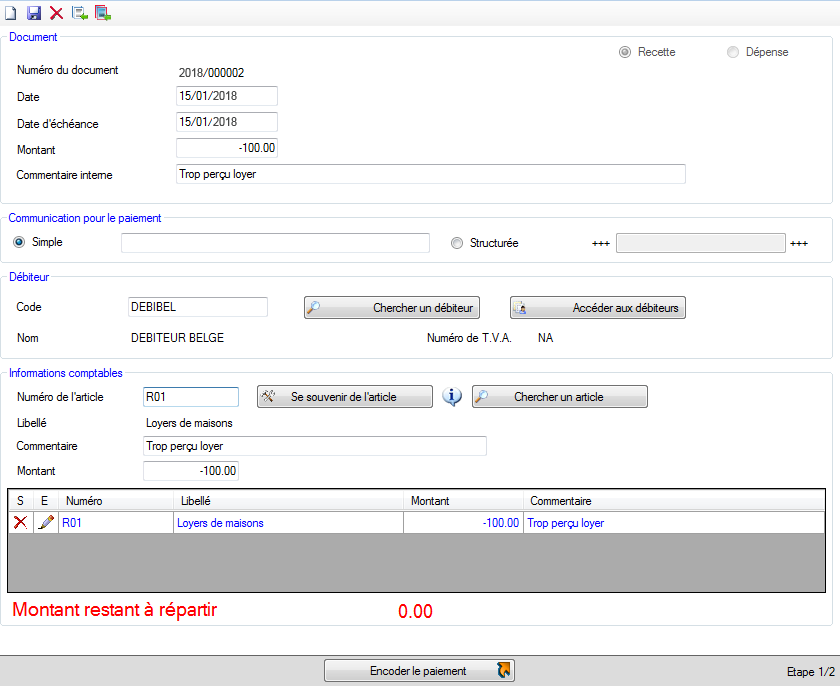
Task: Click the Commentaire column header
Action: pos(674,501)
